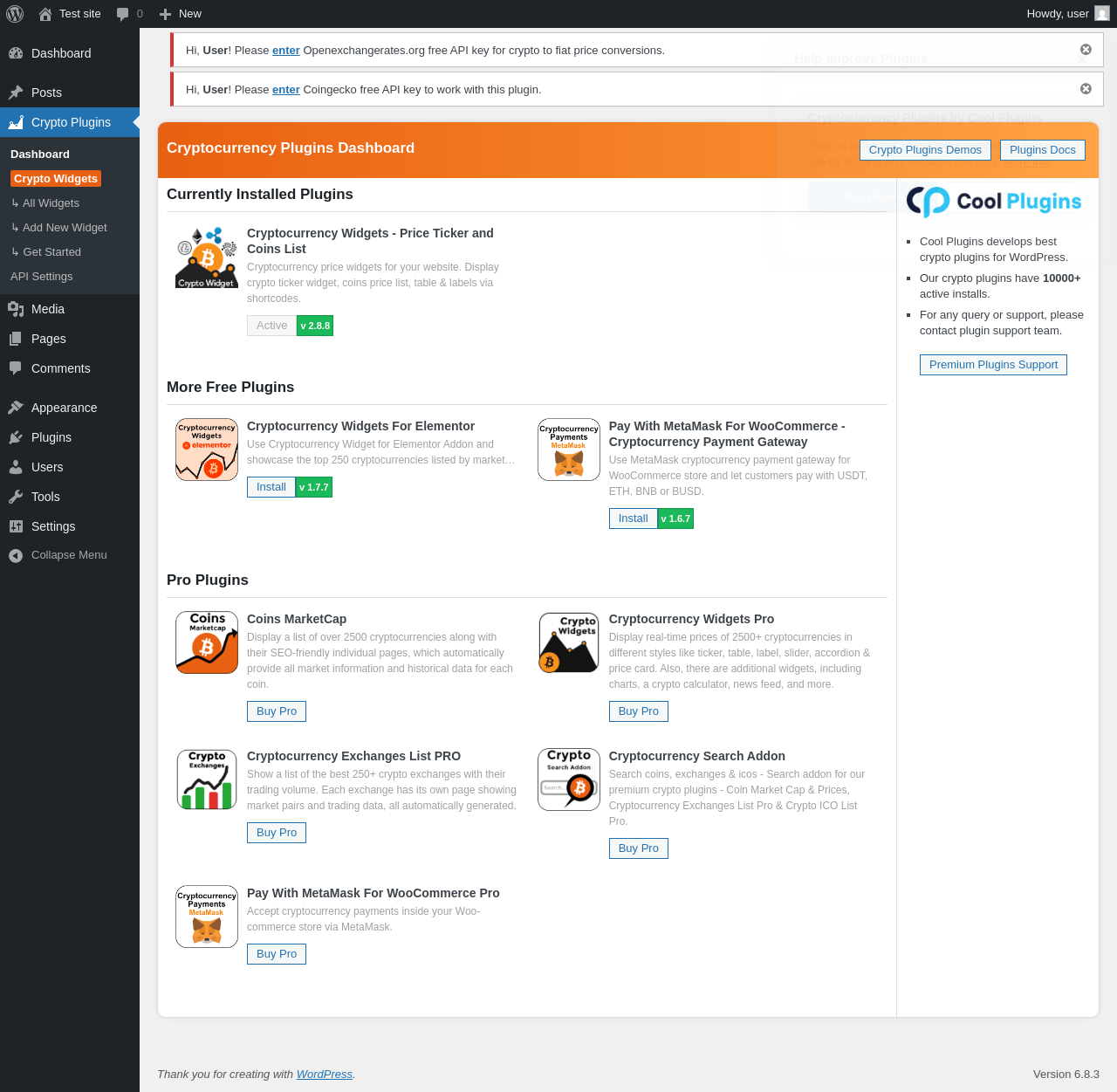Visit Test site from admin bar
Viewport: 1117px width, 1092px height.
coord(70,14)
